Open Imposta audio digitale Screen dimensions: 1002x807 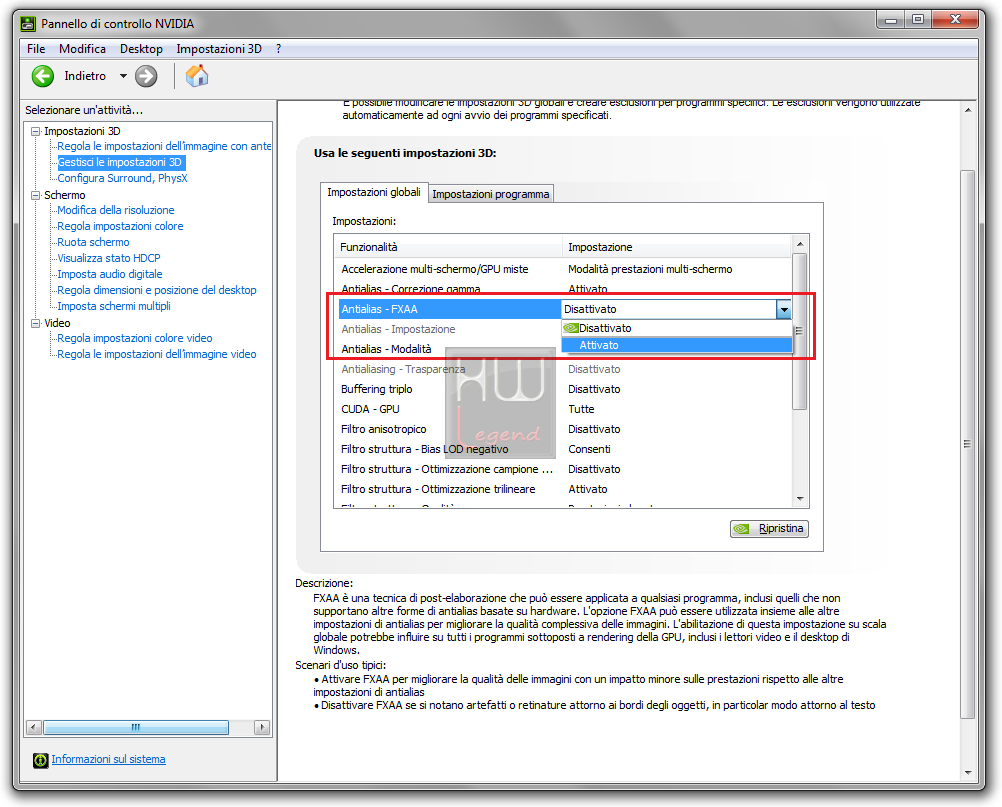coord(110,274)
